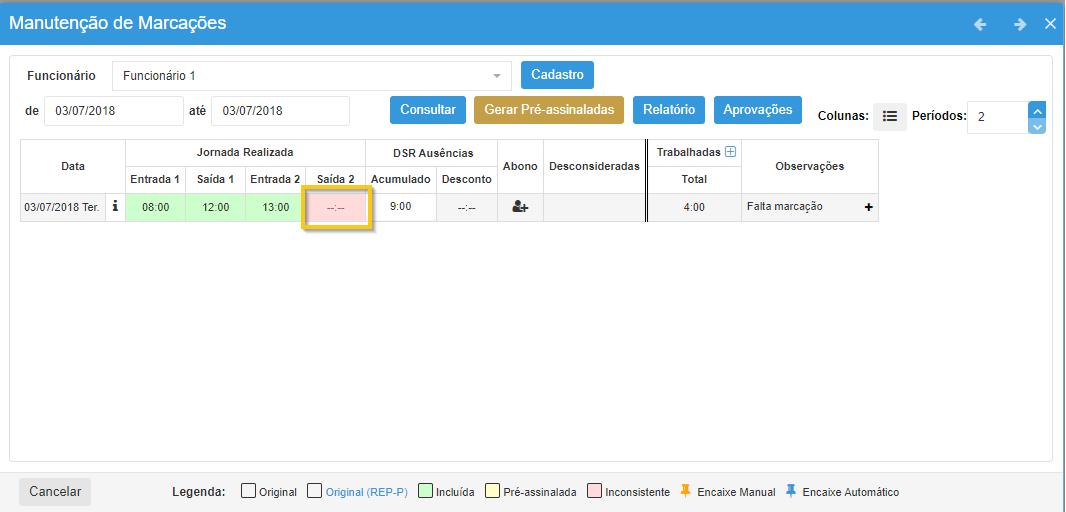Go to previous record with left arrow
This screenshot has height=512, width=1066.
980,24
